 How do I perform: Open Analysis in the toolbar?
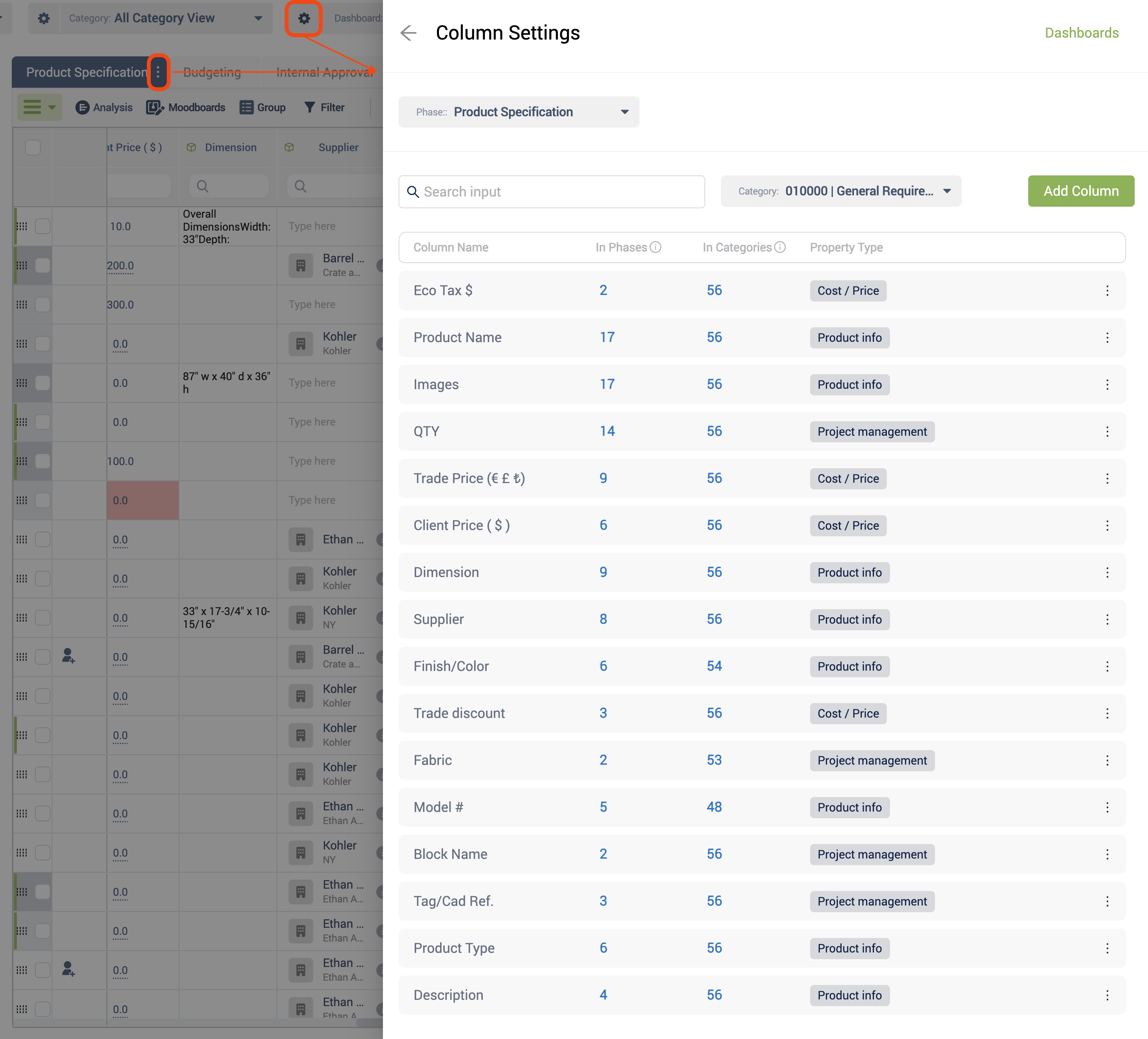pyautogui.click(x=104, y=108)
